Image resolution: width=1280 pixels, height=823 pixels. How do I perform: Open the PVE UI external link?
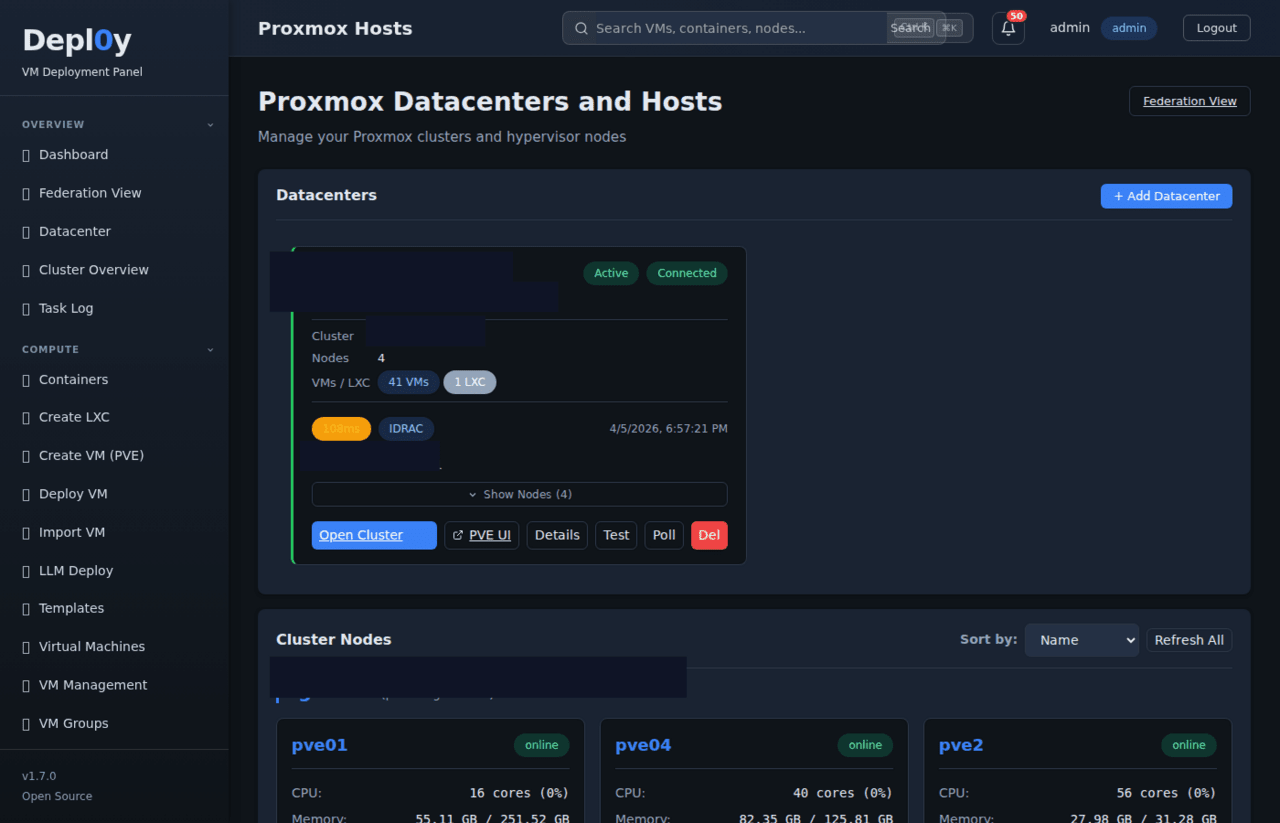[x=481, y=535]
